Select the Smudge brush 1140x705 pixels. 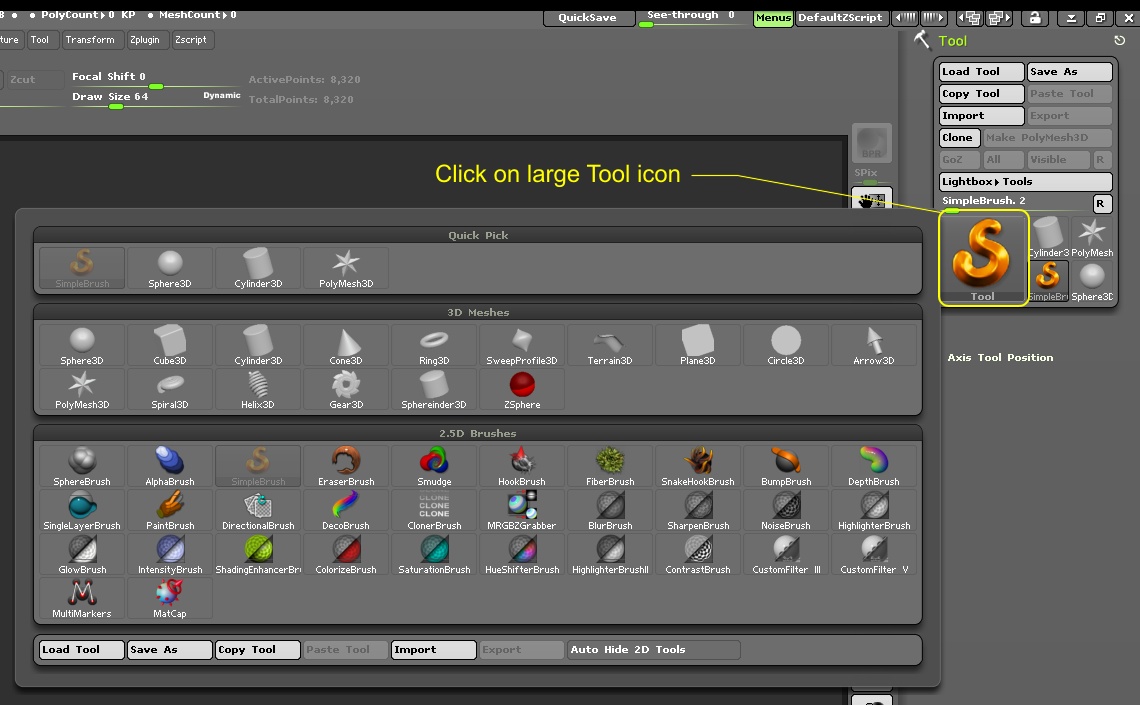point(434,467)
